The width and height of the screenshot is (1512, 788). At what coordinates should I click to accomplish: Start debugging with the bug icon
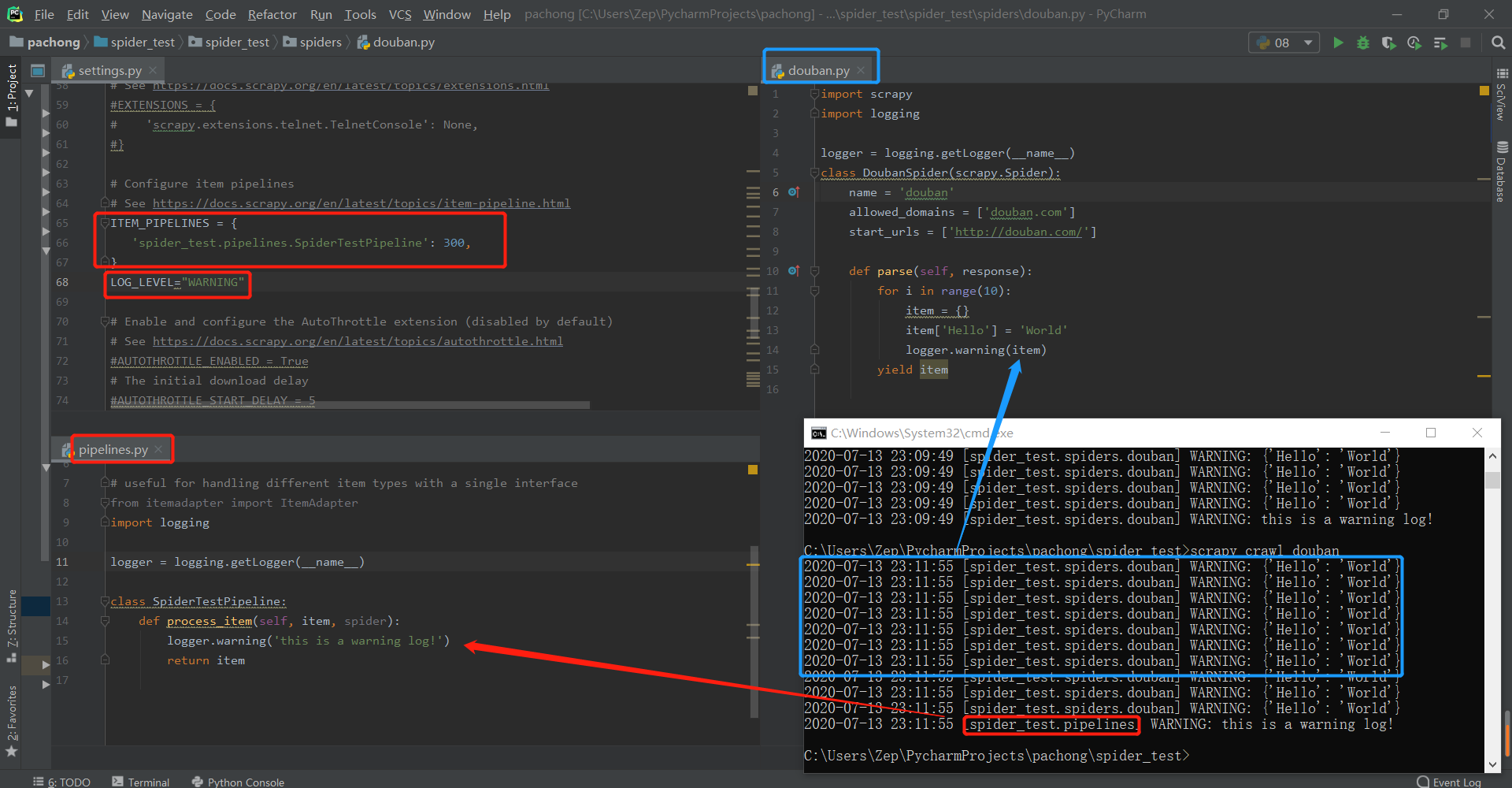pos(1363,43)
